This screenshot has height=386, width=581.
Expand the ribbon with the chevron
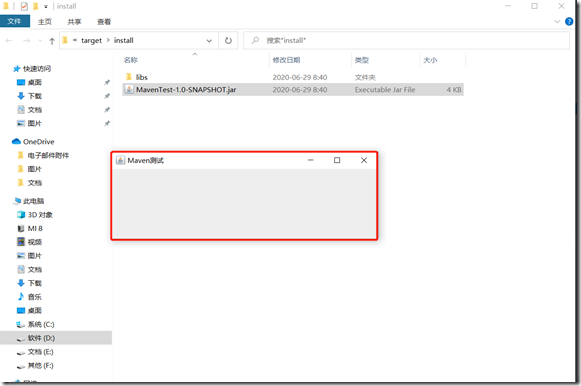[557, 21]
